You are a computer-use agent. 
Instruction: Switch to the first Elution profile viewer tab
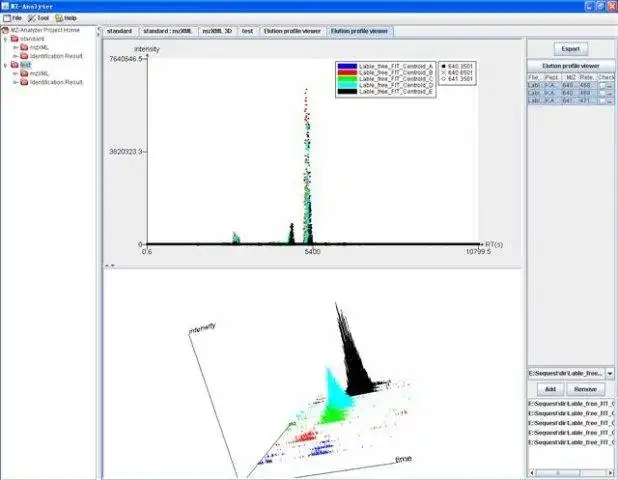[x=292, y=31]
